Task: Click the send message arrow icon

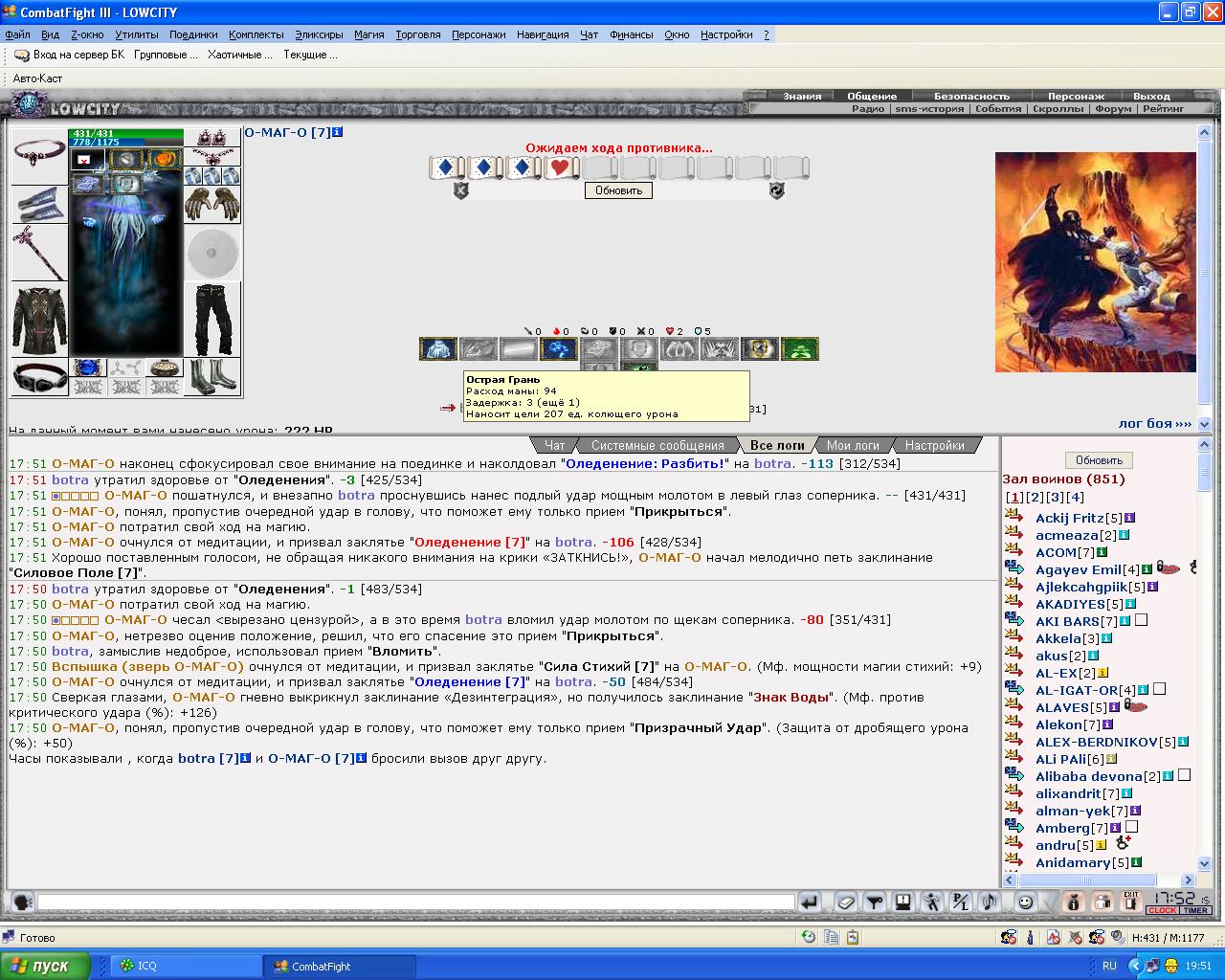Action: [811, 902]
